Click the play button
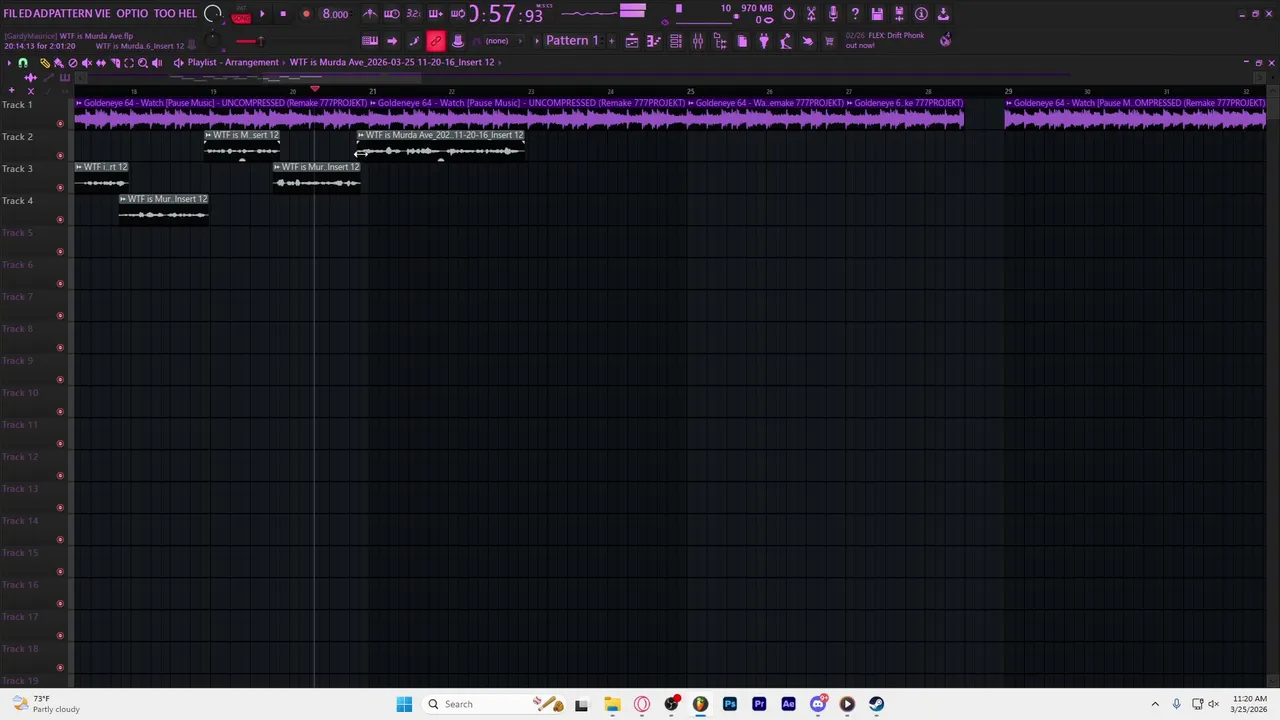The height and width of the screenshot is (720, 1280). (x=262, y=14)
